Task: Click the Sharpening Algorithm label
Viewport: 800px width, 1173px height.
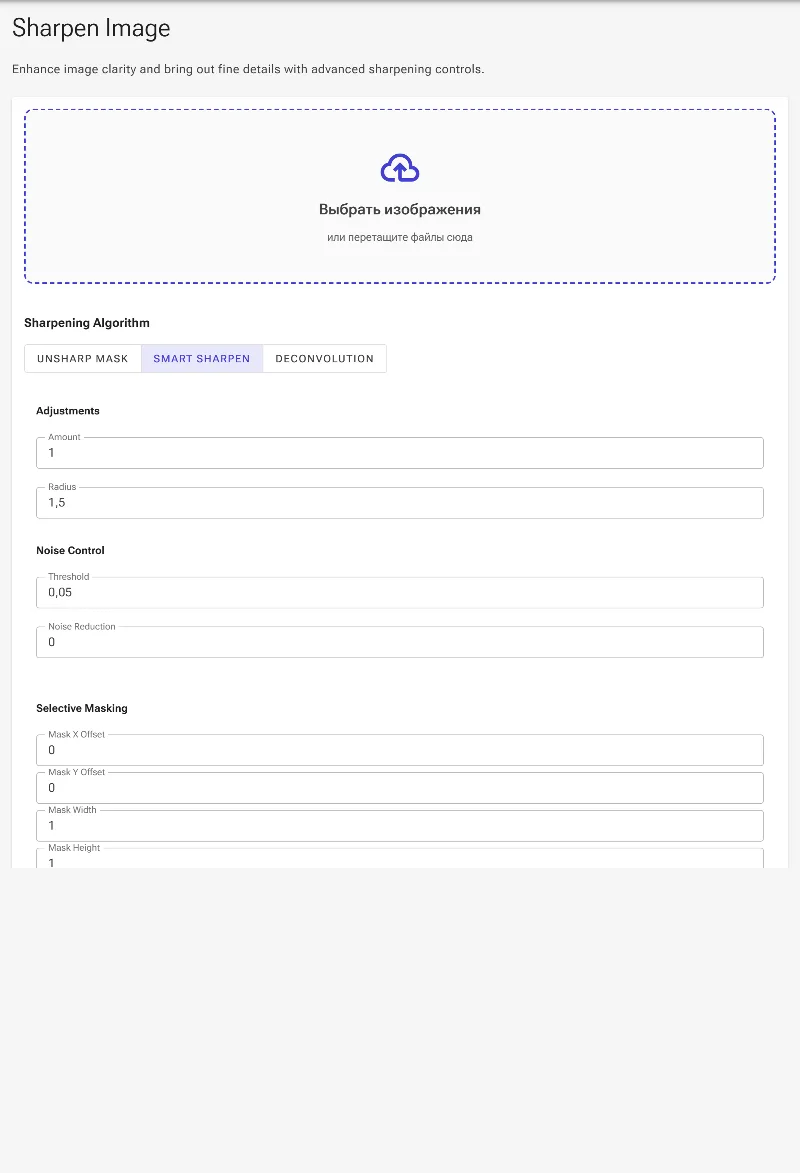Action: coord(87,323)
